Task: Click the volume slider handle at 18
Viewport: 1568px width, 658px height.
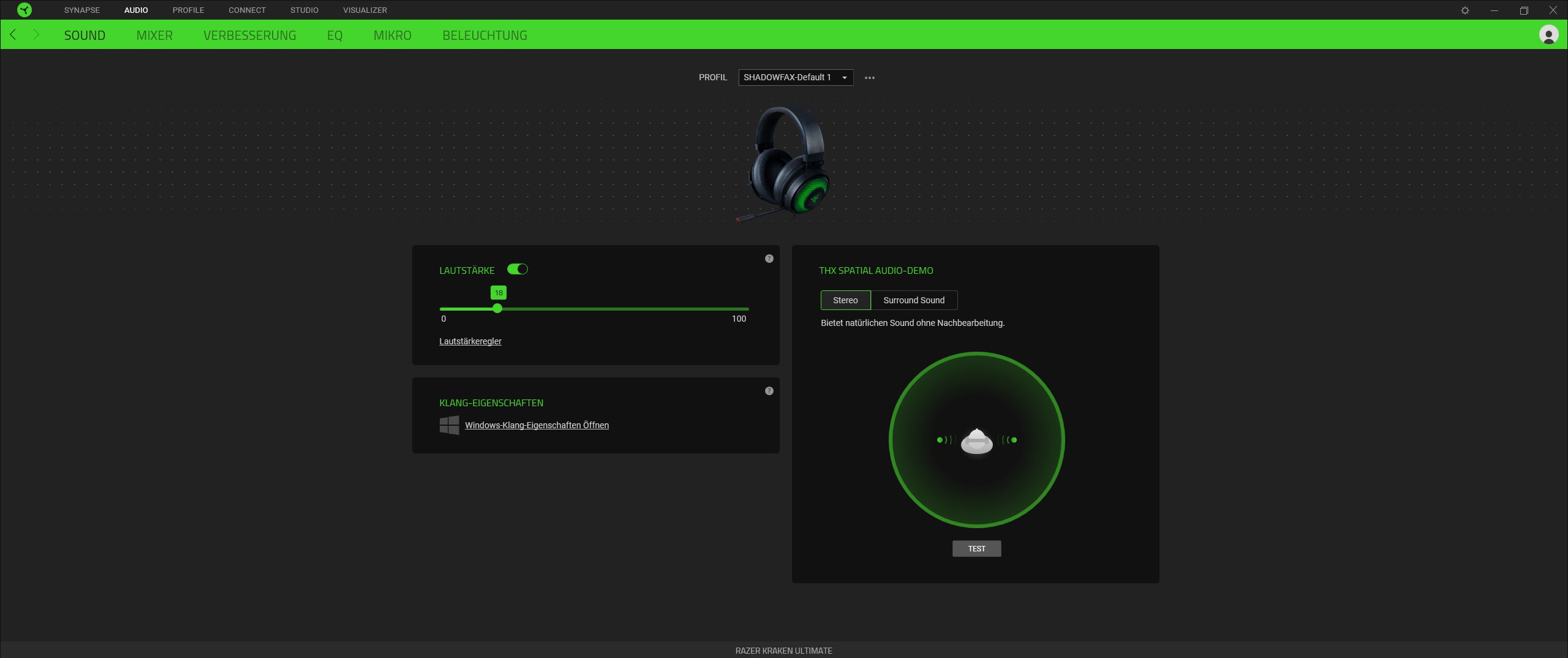Action: 497,309
